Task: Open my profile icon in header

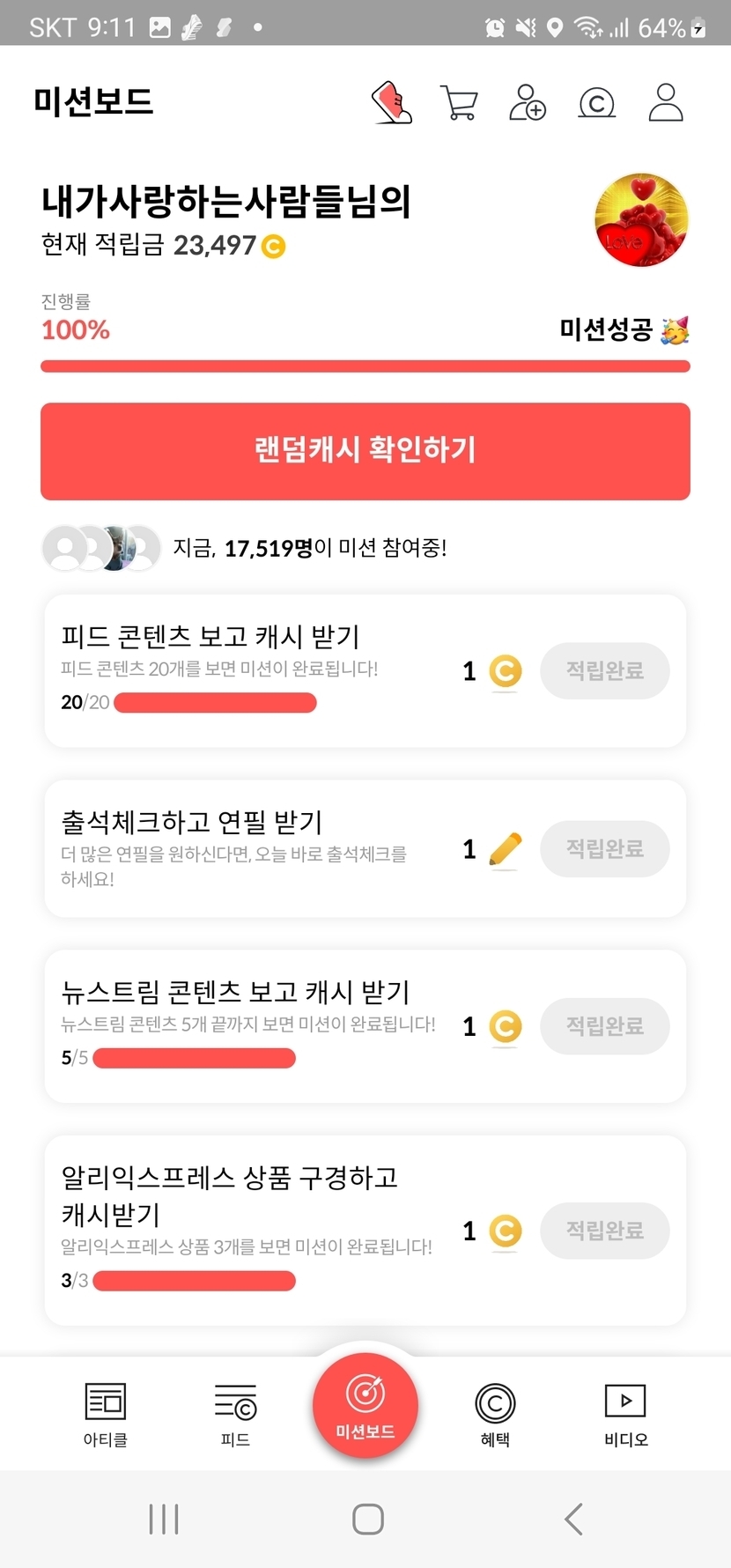Action: tap(666, 102)
